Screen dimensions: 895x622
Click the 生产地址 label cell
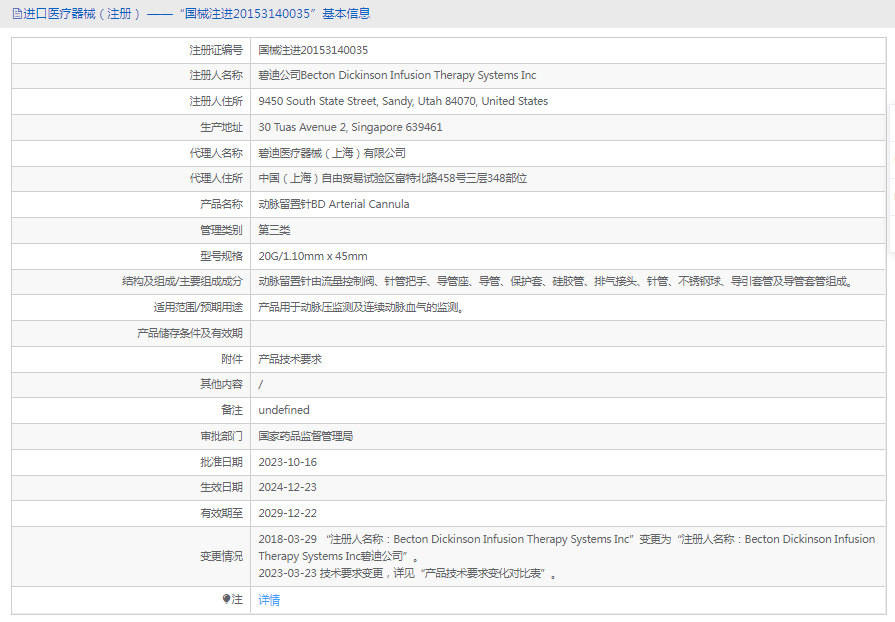pos(131,127)
